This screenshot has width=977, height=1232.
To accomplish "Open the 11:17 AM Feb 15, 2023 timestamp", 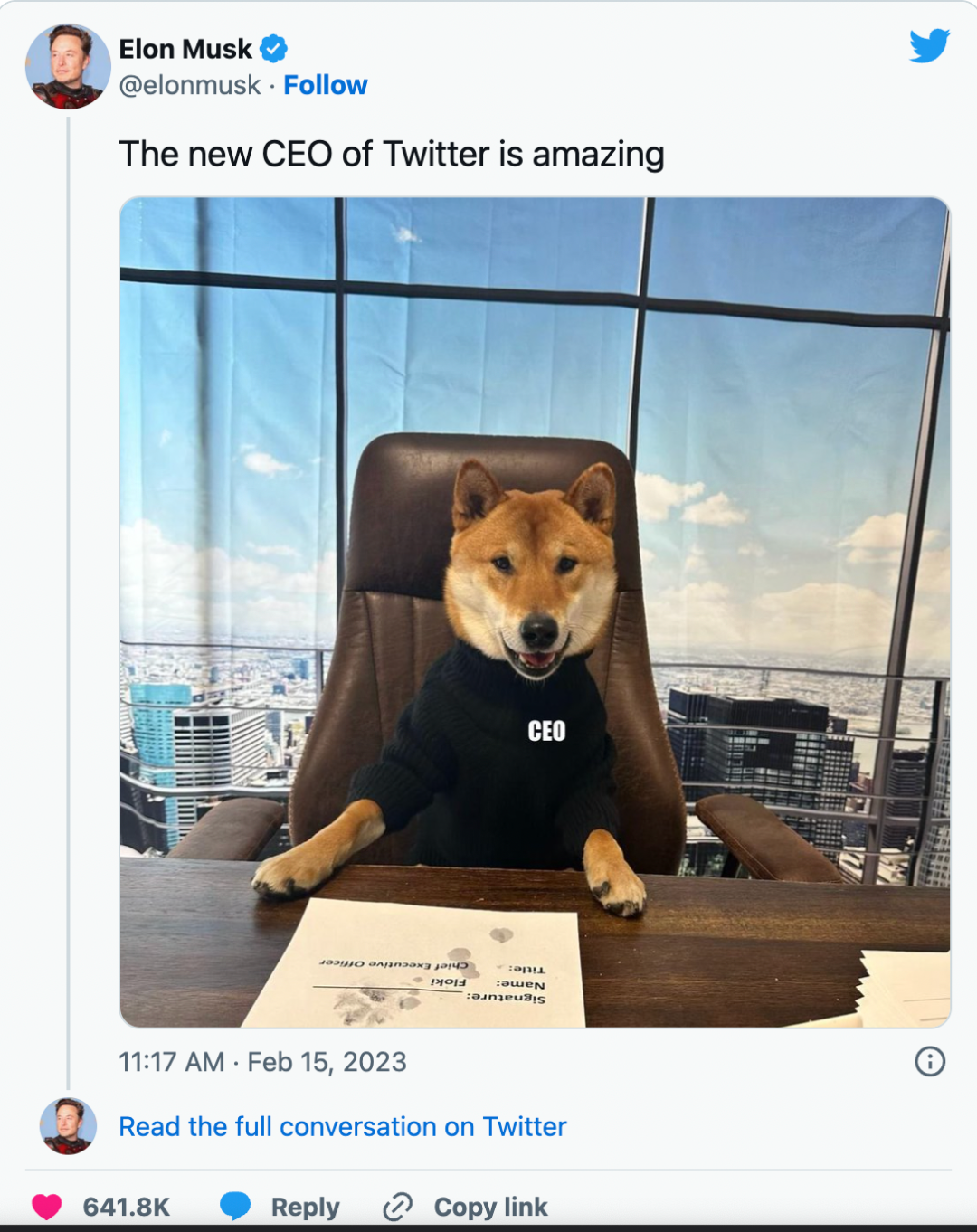I will tap(262, 1061).
